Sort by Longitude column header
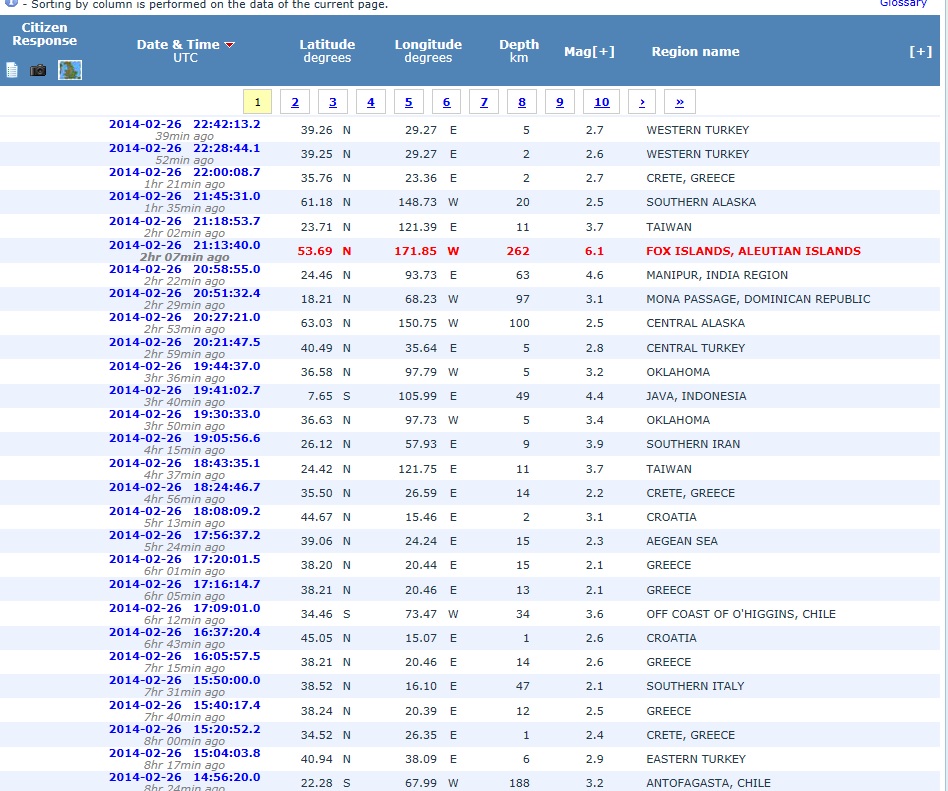 point(428,45)
